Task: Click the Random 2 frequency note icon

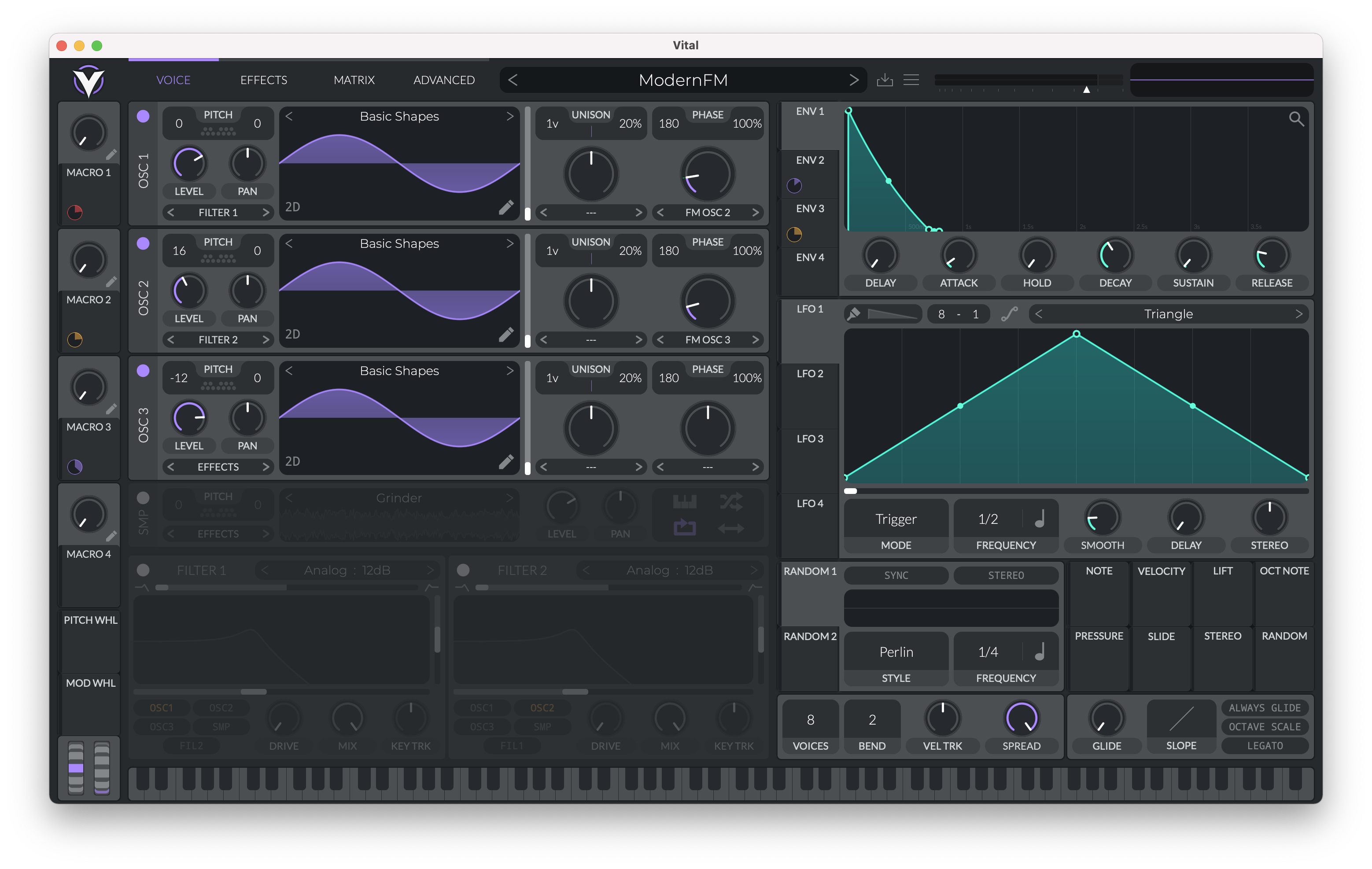Action: click(1039, 652)
